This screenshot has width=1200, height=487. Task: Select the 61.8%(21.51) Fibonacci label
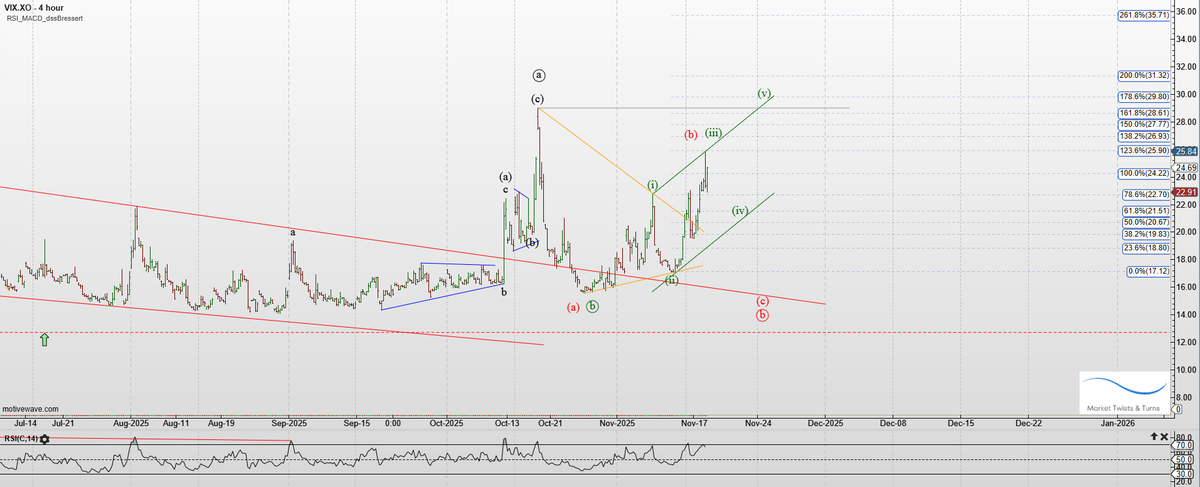click(x=1145, y=211)
